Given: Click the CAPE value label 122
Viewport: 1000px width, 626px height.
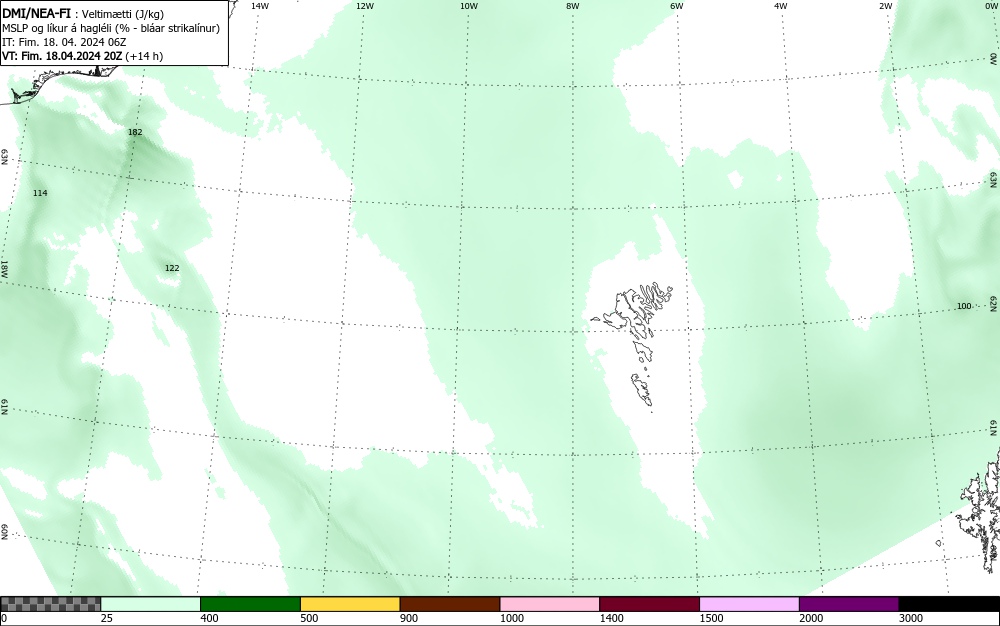Looking at the screenshot, I should [172, 268].
